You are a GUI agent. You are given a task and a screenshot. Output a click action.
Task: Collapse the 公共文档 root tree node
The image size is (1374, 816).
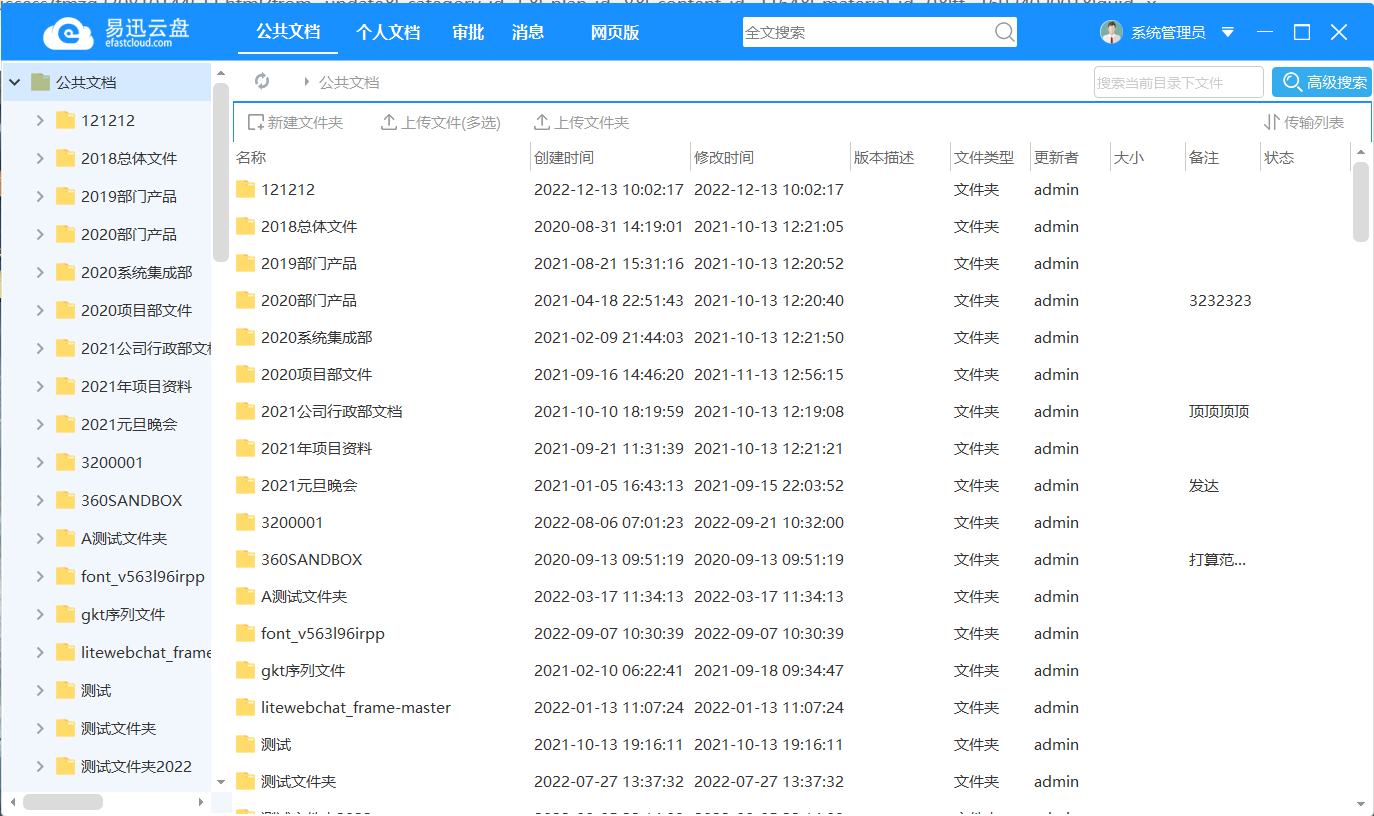point(14,82)
